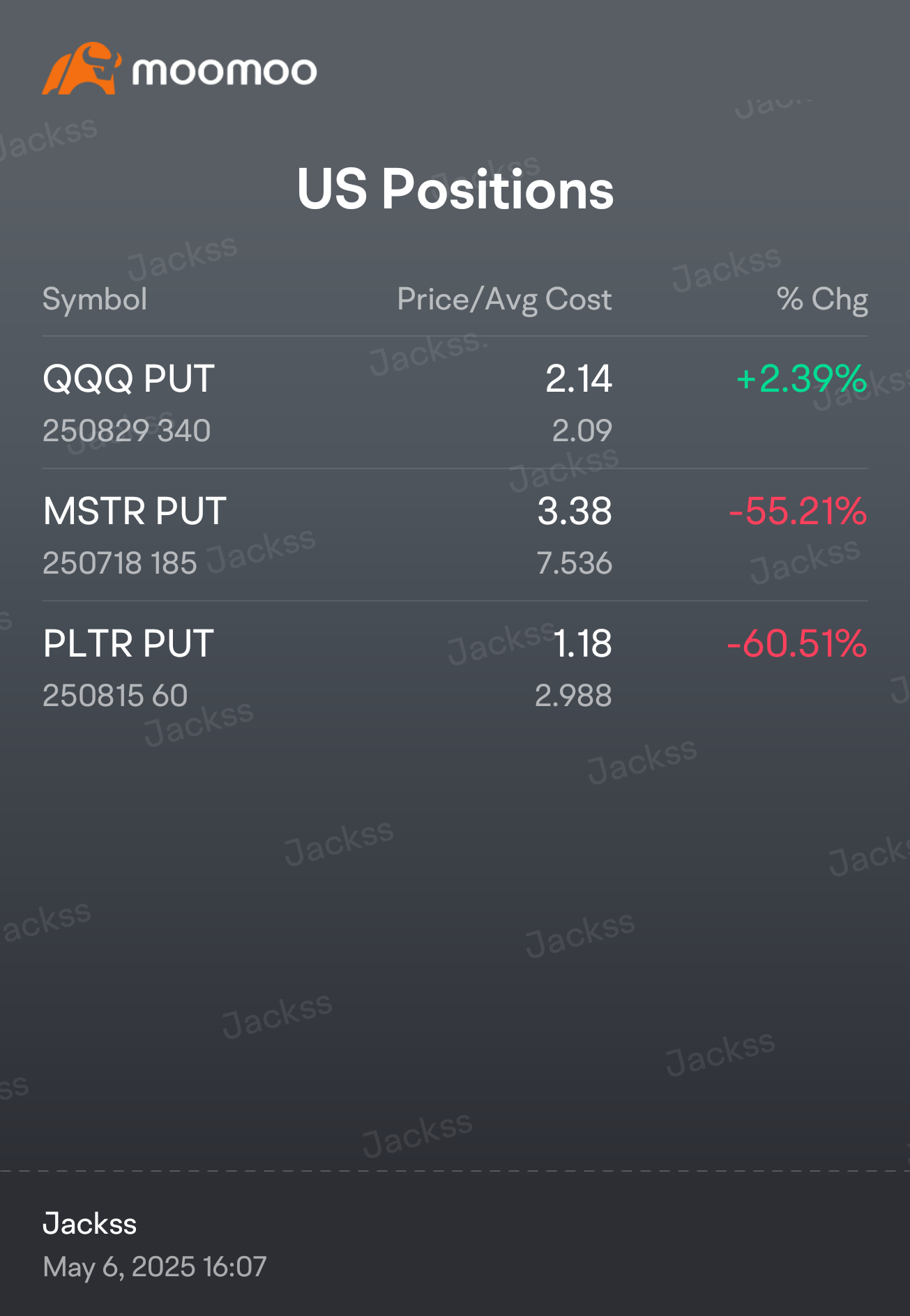This screenshot has height=1316, width=910.
Task: Click the % Chg column header
Action: coord(822,299)
